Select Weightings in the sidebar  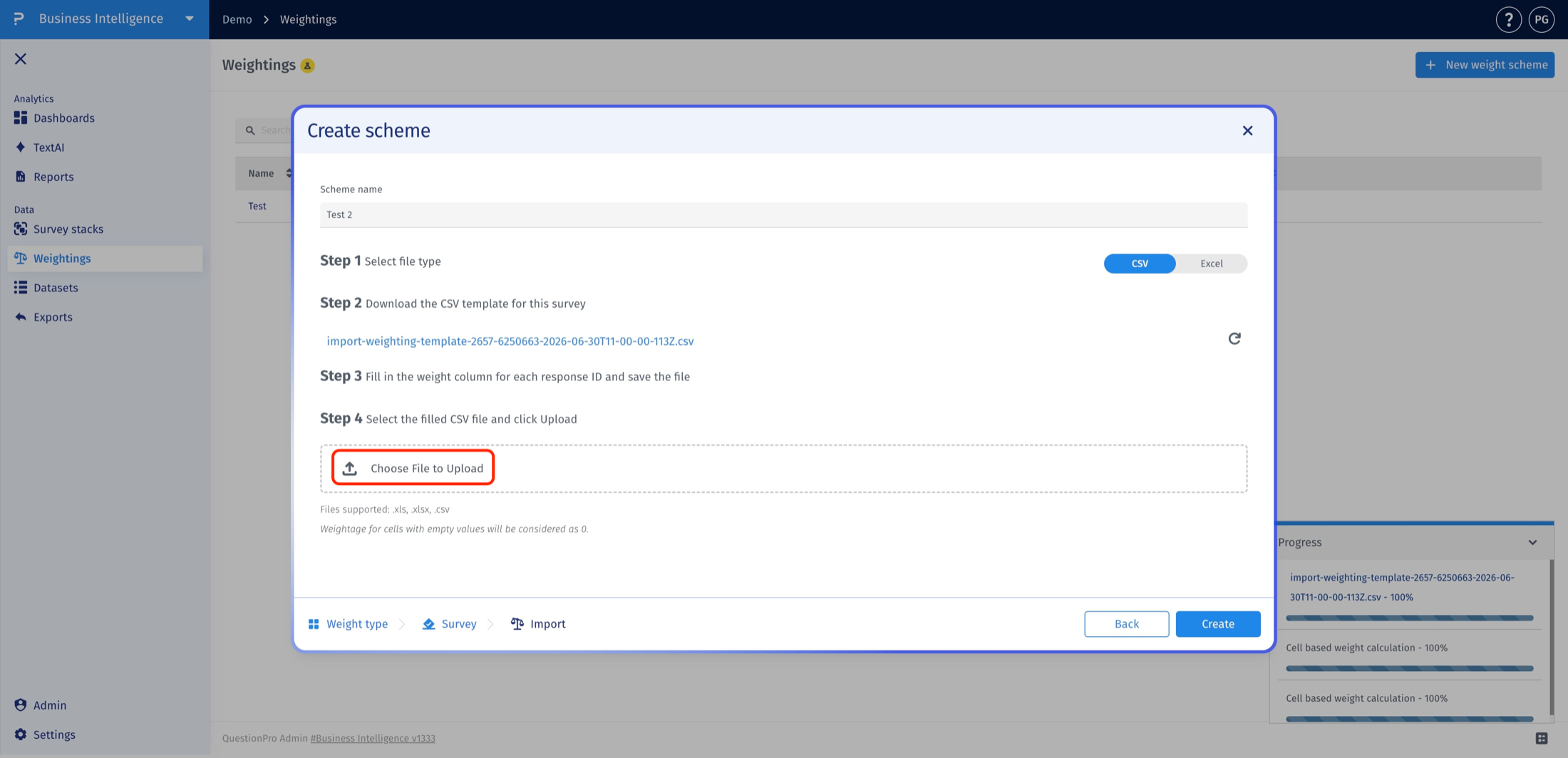[105, 258]
